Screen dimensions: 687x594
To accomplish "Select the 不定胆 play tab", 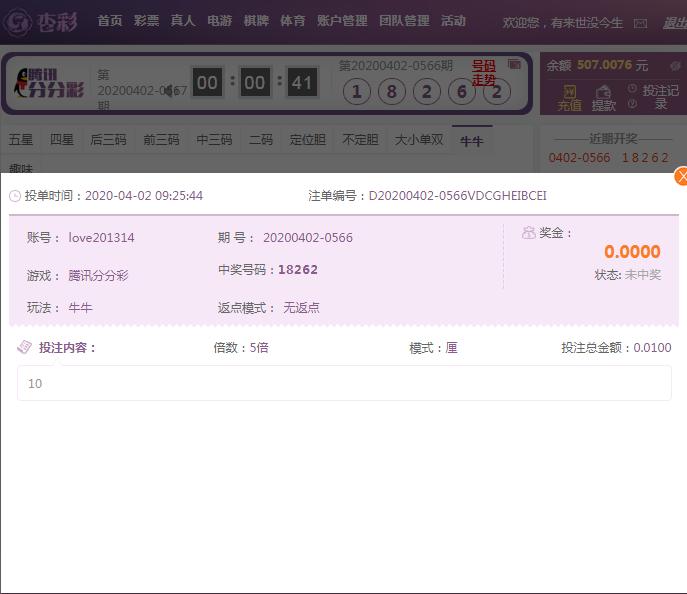I will pyautogui.click(x=360, y=140).
